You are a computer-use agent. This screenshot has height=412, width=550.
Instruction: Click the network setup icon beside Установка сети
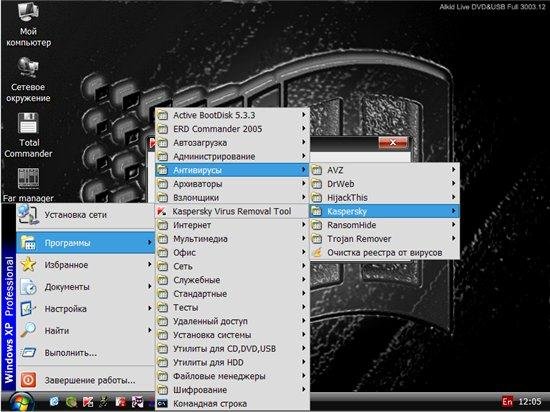tap(28, 214)
